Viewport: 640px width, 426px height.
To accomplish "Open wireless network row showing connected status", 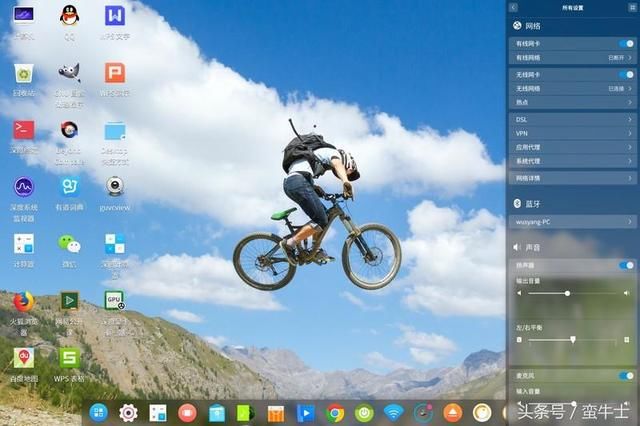I will 573,89.
